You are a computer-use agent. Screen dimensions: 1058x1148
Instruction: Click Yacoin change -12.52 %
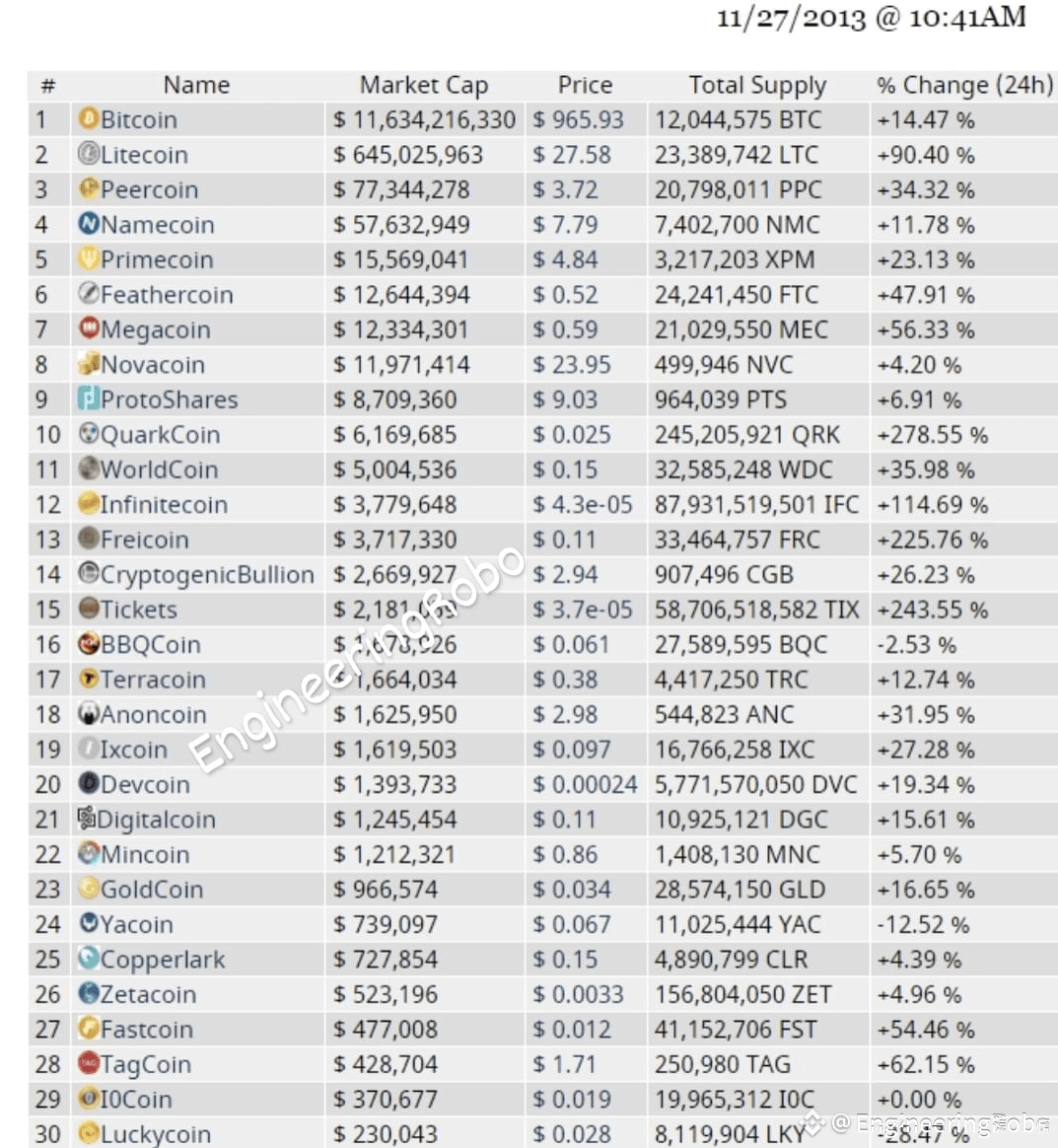pyautogui.click(x=923, y=925)
